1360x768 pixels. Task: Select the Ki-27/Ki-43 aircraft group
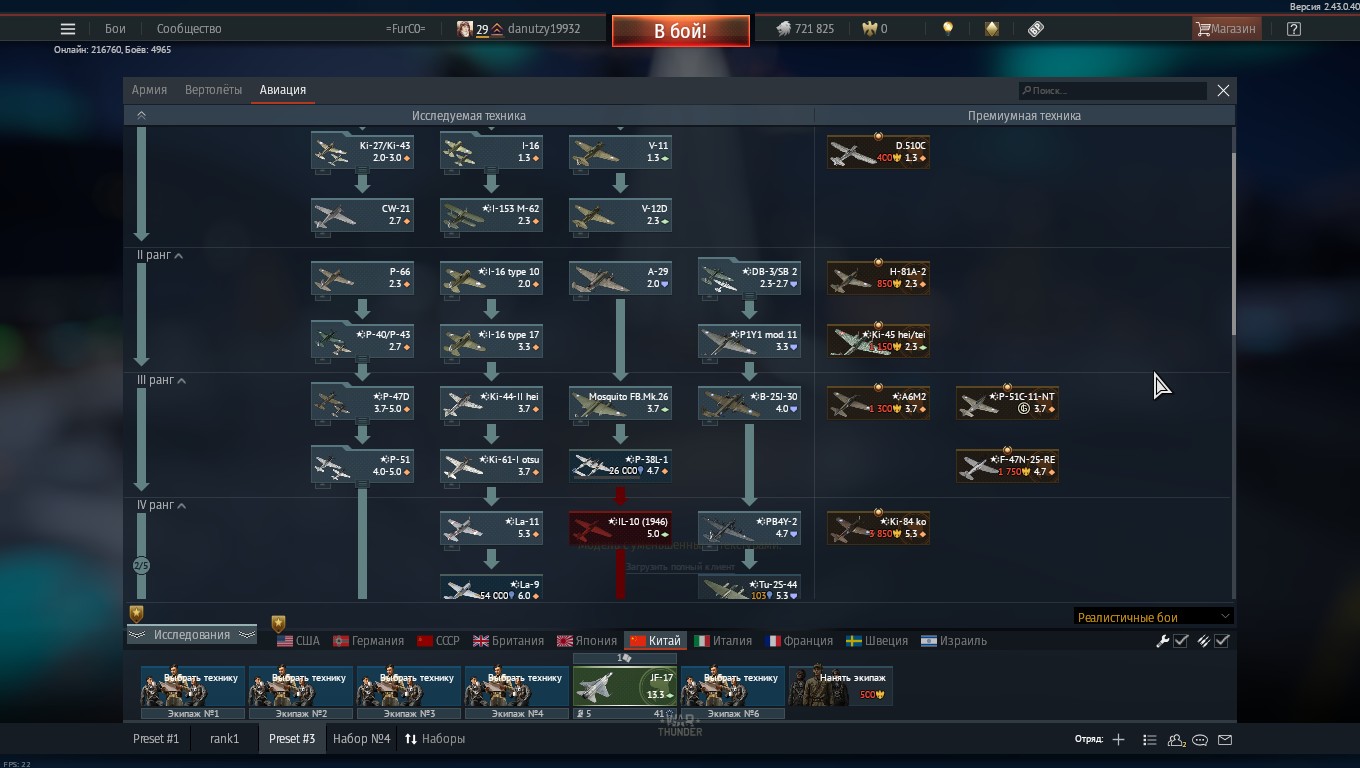coord(362,152)
